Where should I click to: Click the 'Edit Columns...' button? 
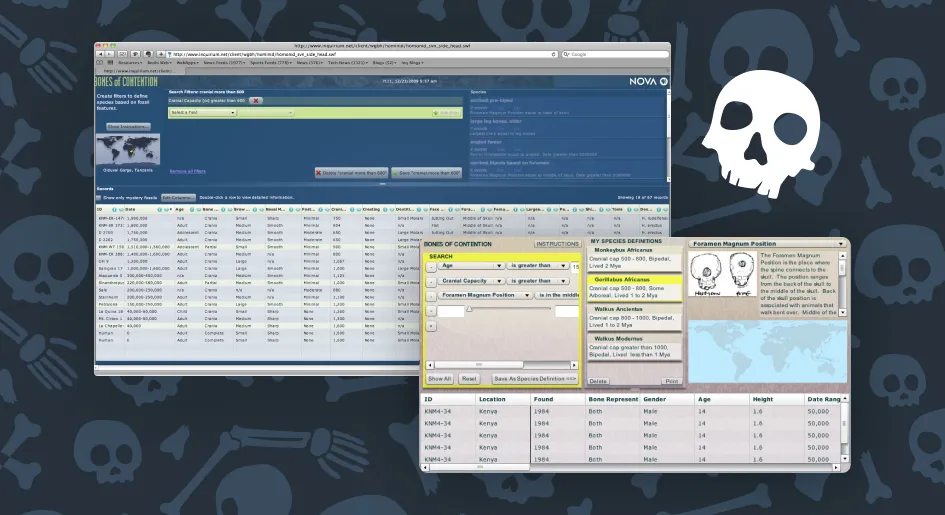click(x=178, y=198)
